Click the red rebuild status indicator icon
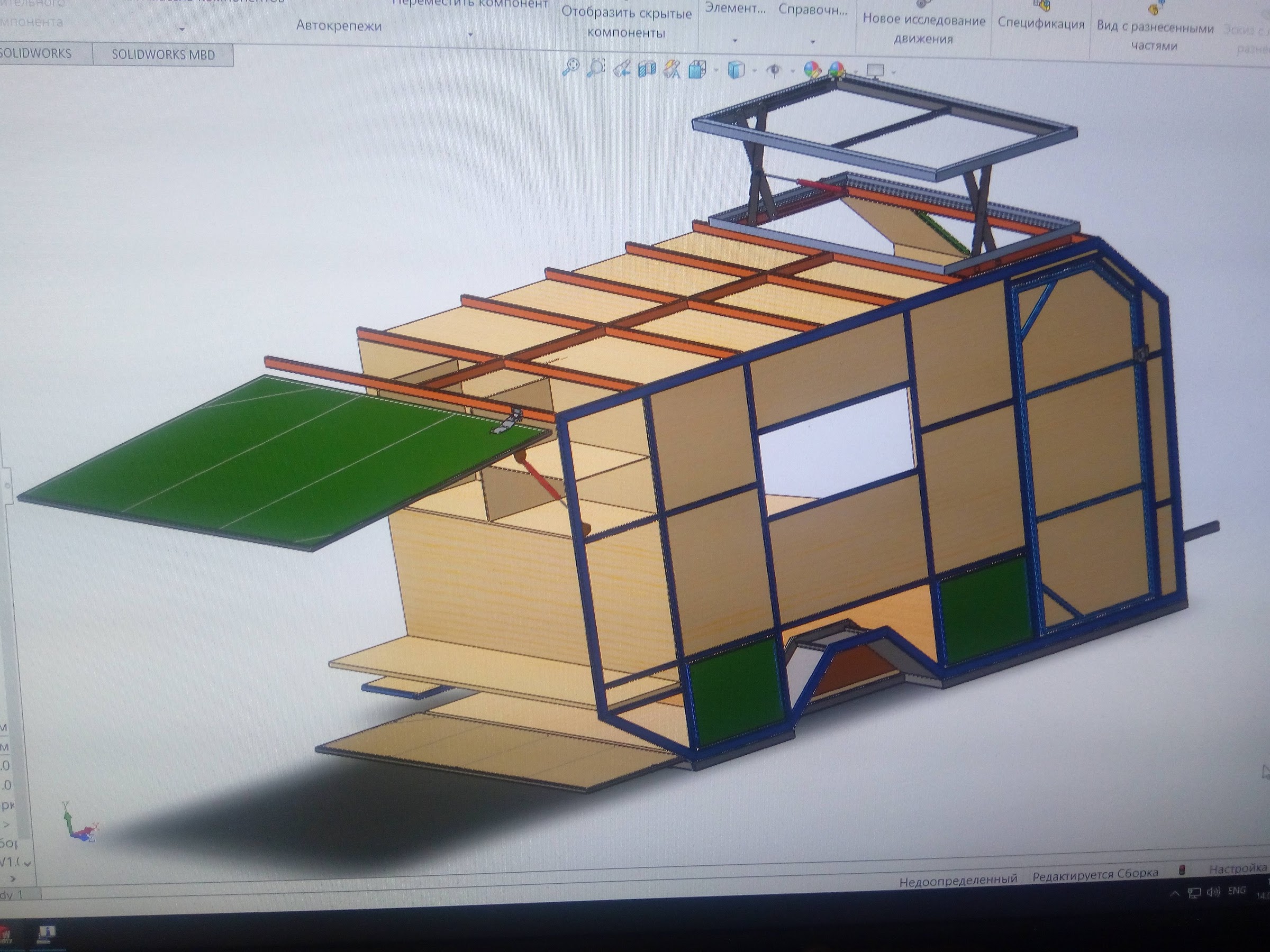 click(x=1182, y=870)
